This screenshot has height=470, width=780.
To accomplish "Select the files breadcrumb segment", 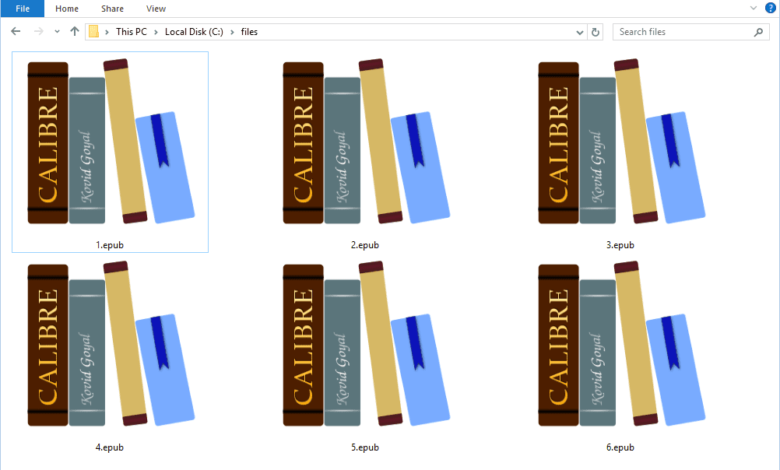I will [249, 31].
